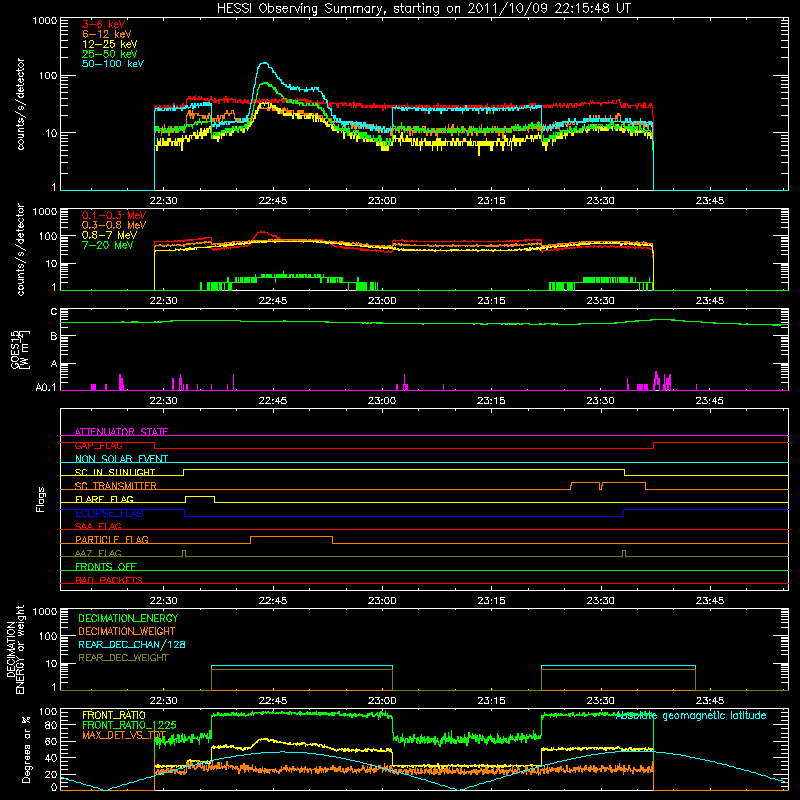Click the Absolute geomagnetic latitude label
The image size is (800, 800).
click(691, 716)
